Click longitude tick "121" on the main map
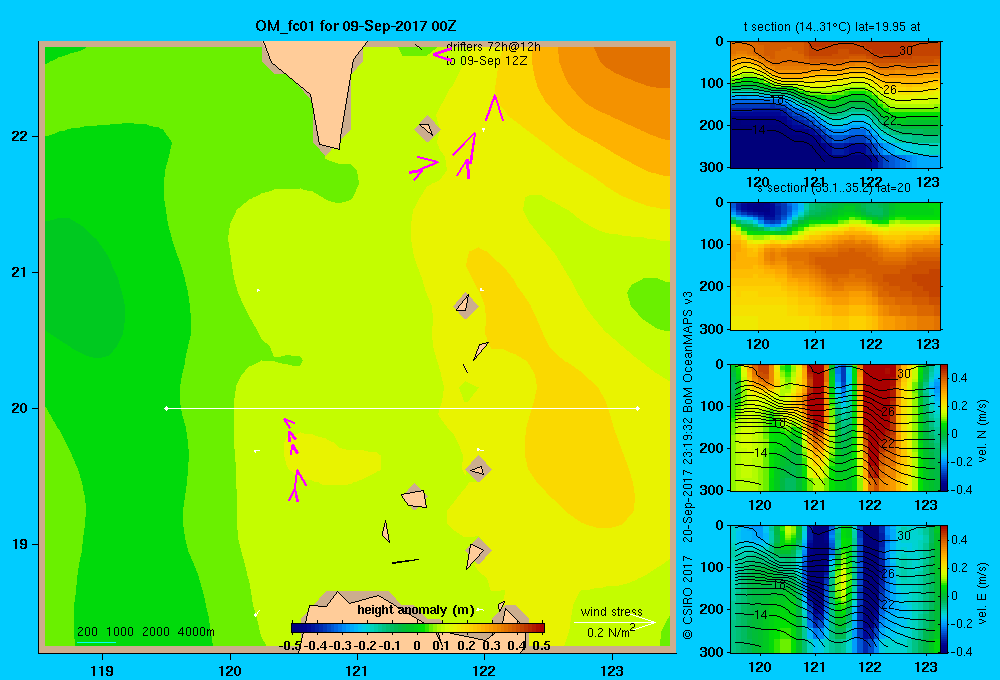This screenshot has height=680, width=1000. tap(357, 670)
